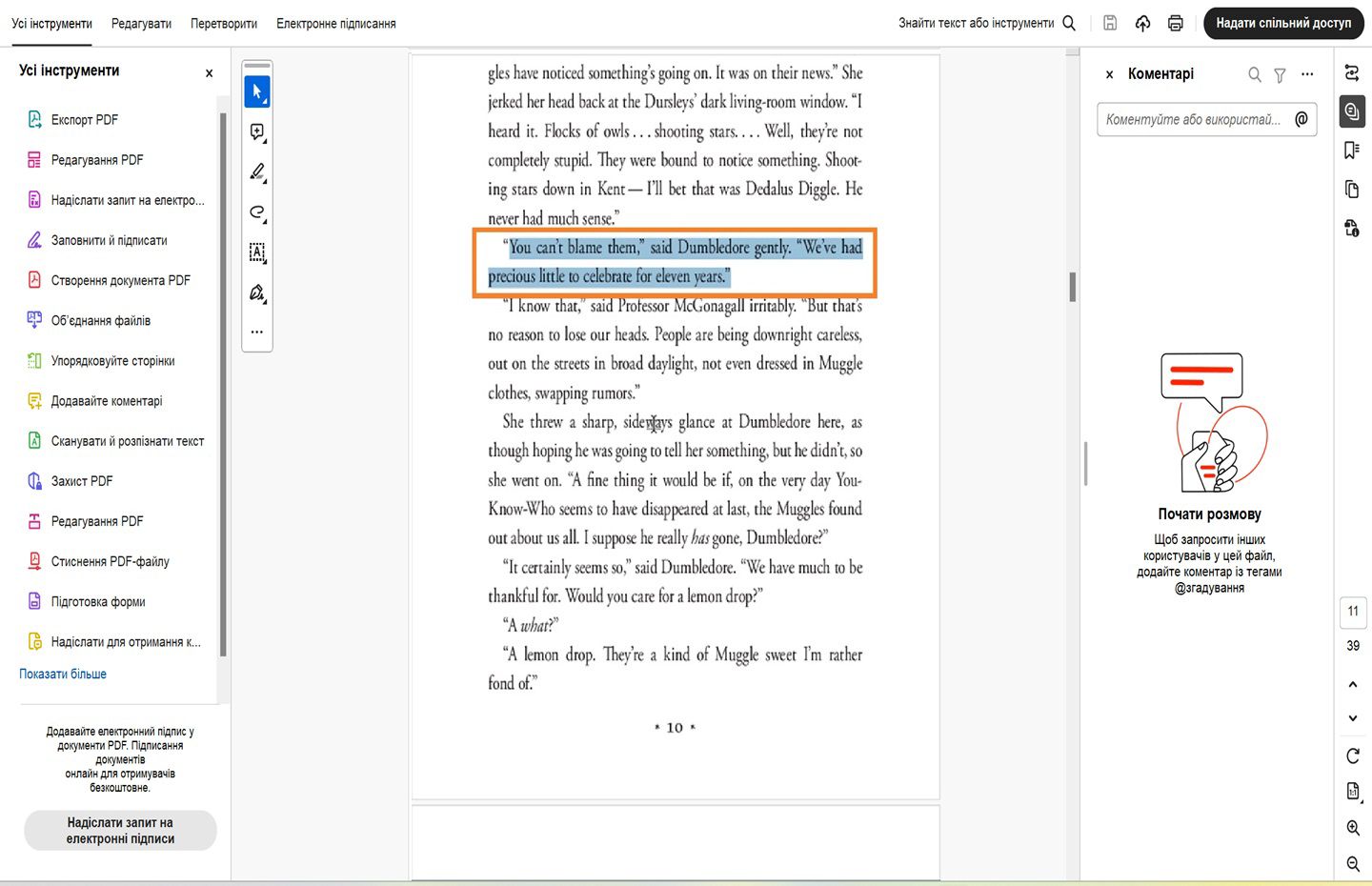Select the text box tool
Viewport: 1372px width, 886px height.
257,252
